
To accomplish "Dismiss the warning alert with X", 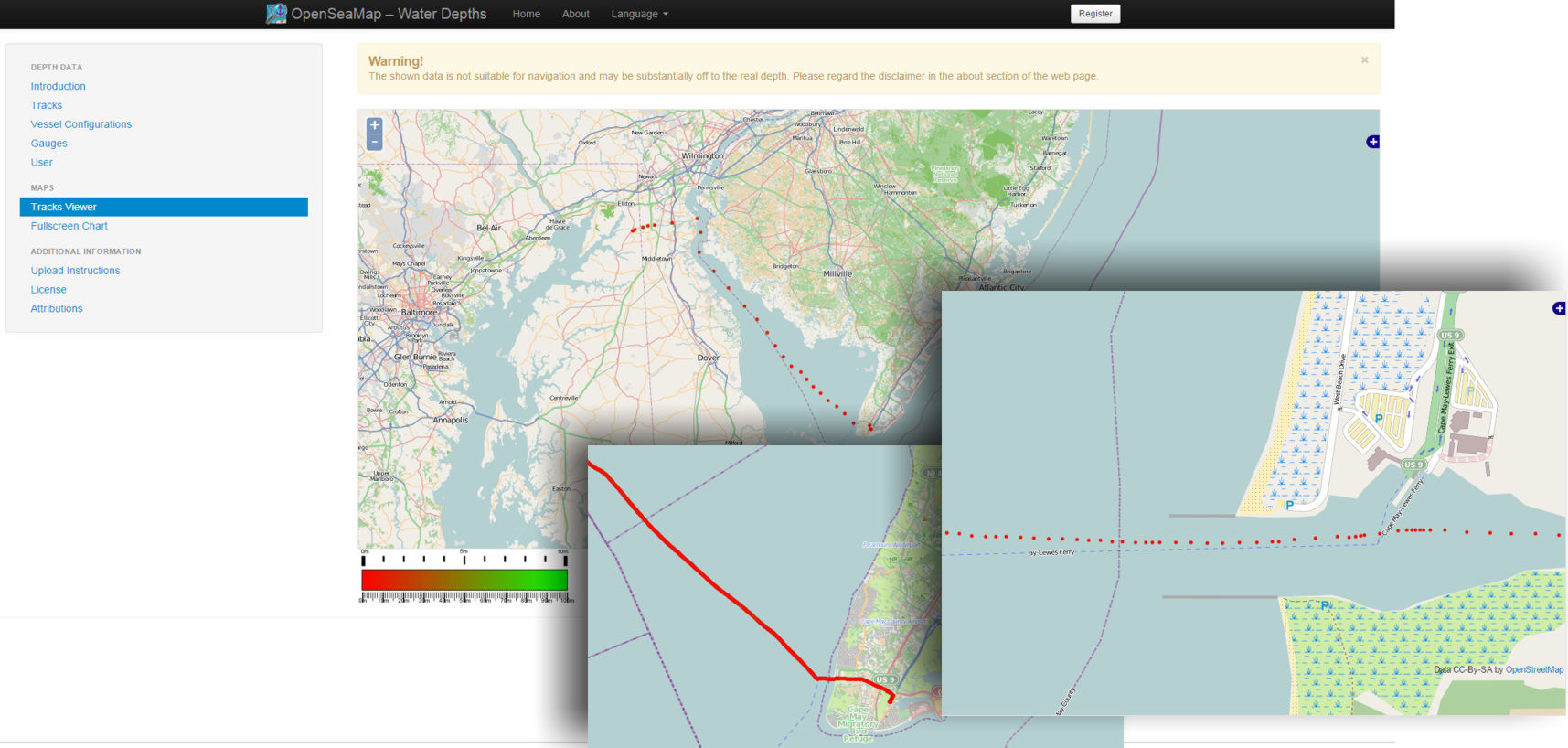I will pos(1364,60).
